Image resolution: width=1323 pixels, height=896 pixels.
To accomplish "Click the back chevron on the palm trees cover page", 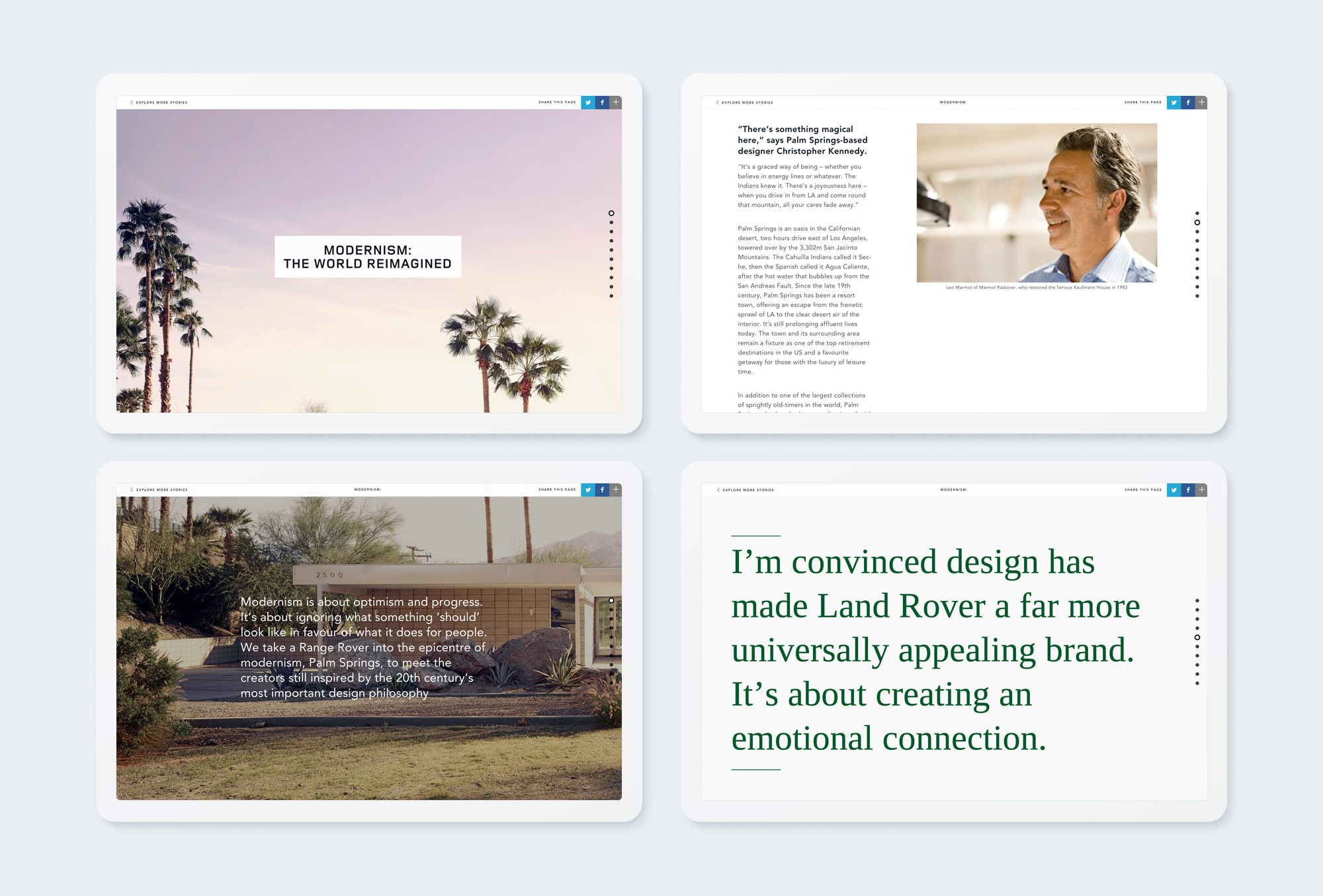I will point(132,102).
